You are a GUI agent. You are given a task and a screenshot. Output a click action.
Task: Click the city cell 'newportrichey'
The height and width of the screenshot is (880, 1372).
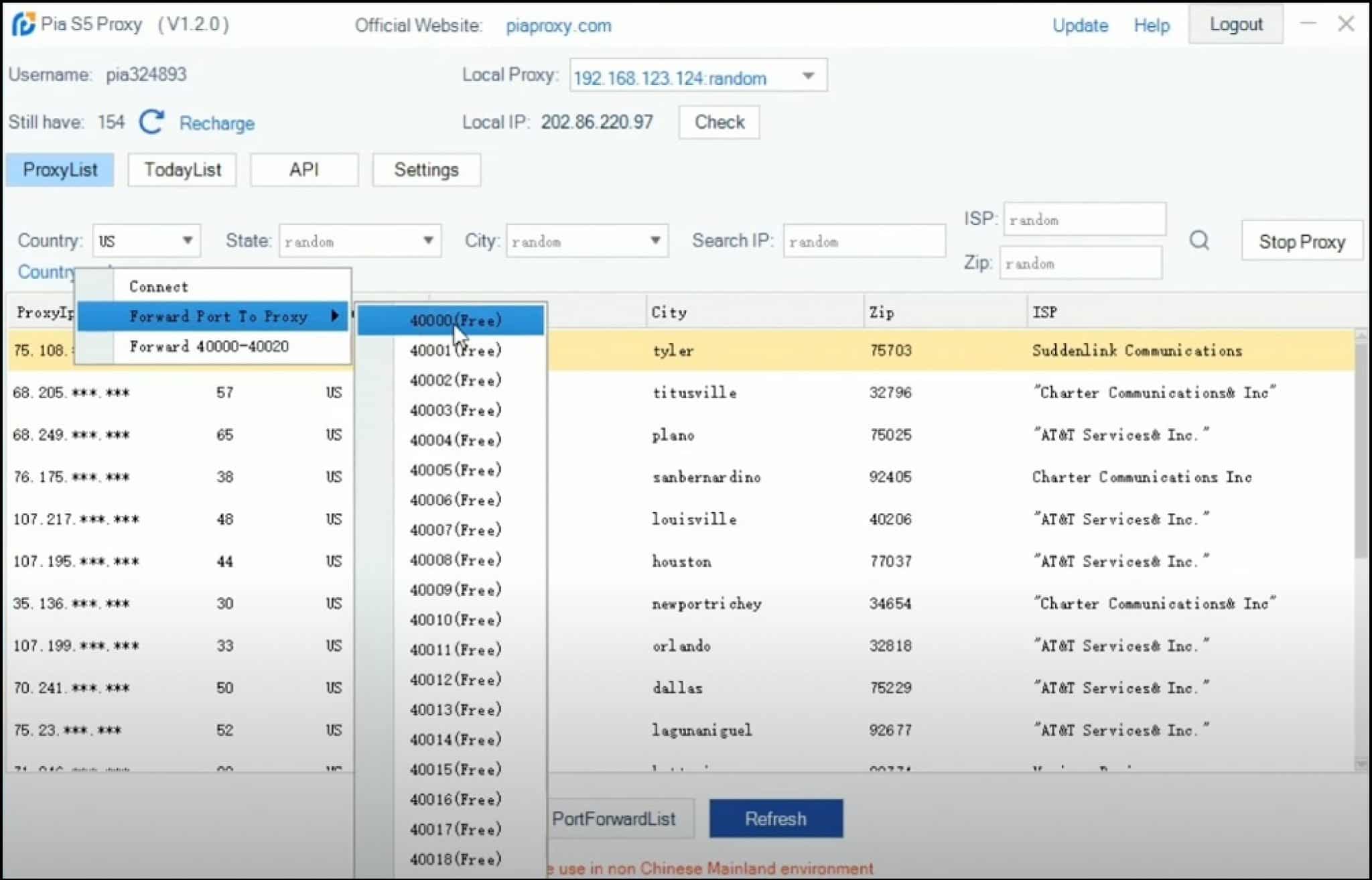(x=707, y=603)
